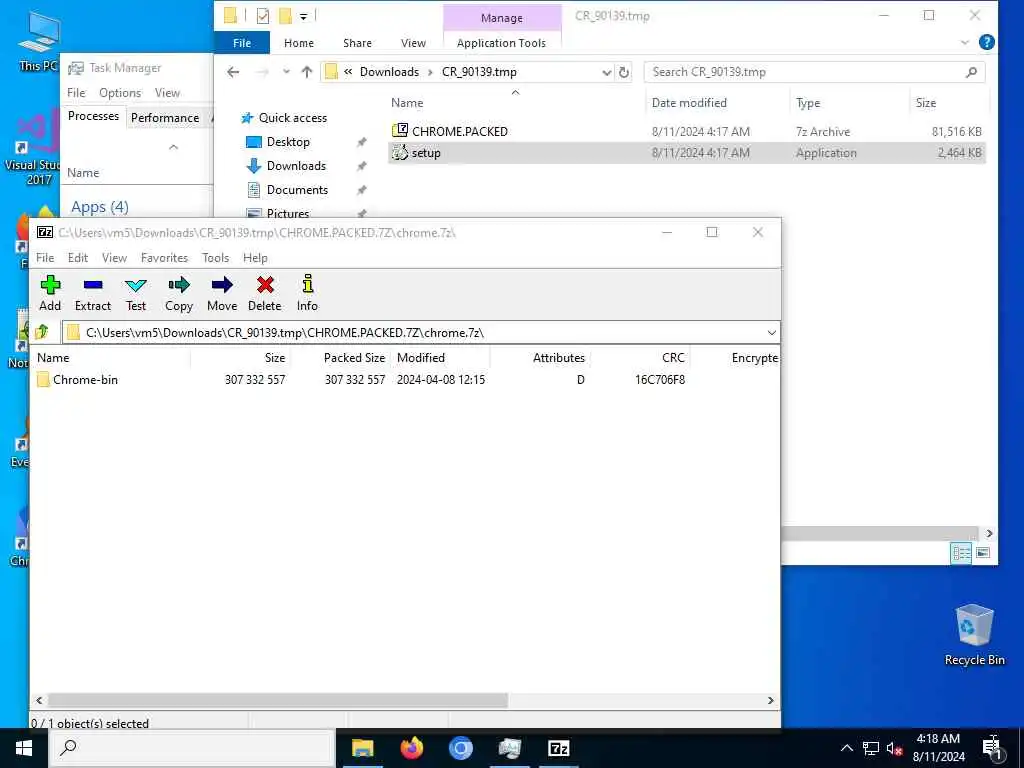This screenshot has width=1024, height=768.
Task: Open View tab in File Explorer
Action: (x=413, y=43)
